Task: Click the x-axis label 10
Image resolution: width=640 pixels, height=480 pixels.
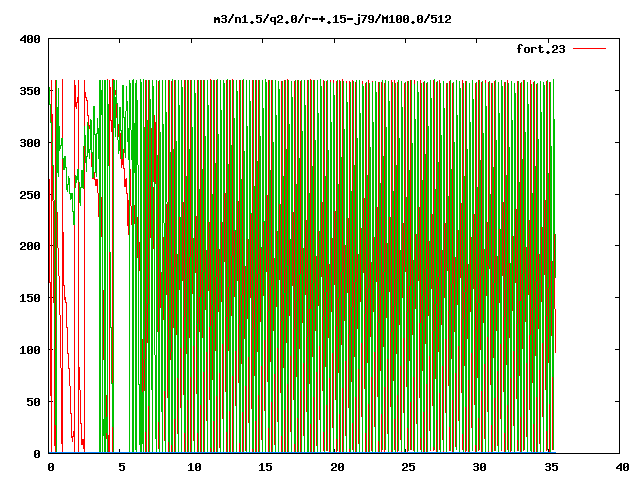Action: (x=194, y=467)
